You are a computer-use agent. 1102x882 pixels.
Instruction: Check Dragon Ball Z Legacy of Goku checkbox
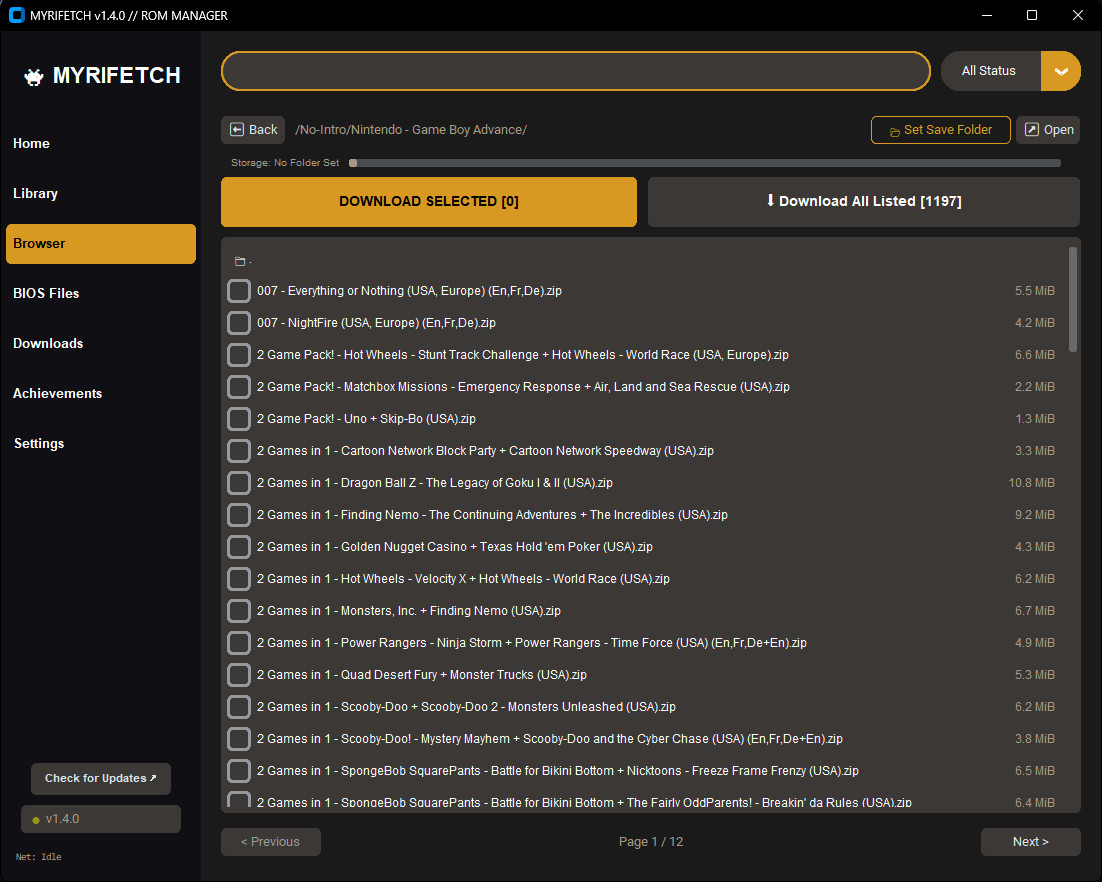[239, 483]
